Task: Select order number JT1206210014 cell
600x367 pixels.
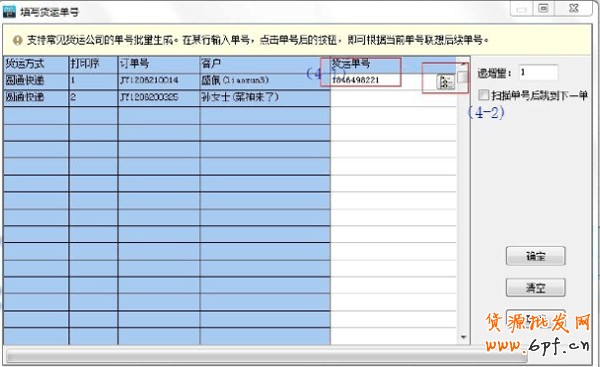Action: 159,81
